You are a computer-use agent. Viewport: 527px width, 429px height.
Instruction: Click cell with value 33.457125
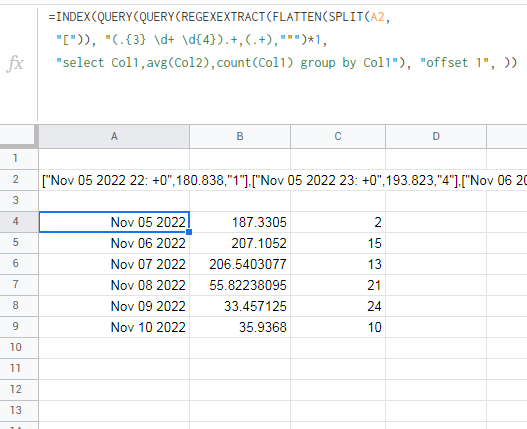(x=240, y=306)
